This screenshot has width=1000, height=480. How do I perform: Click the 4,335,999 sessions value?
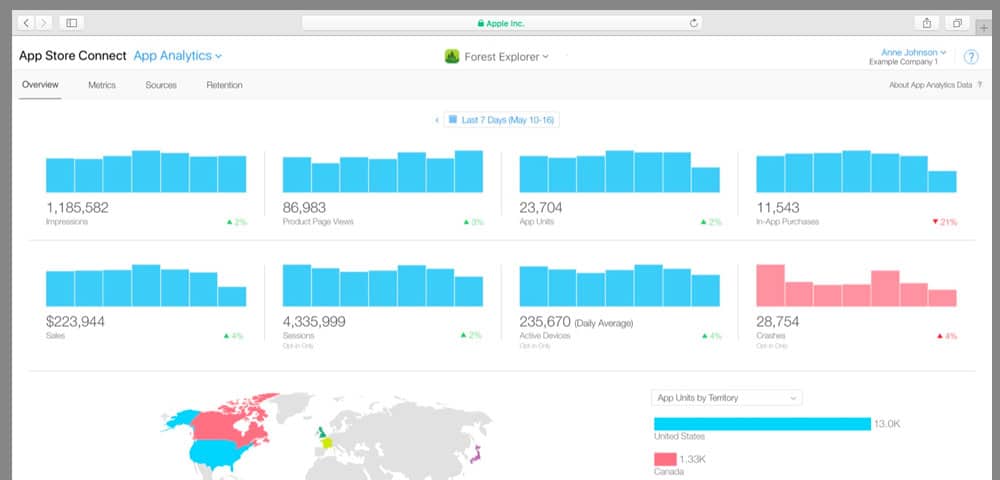[x=314, y=322]
